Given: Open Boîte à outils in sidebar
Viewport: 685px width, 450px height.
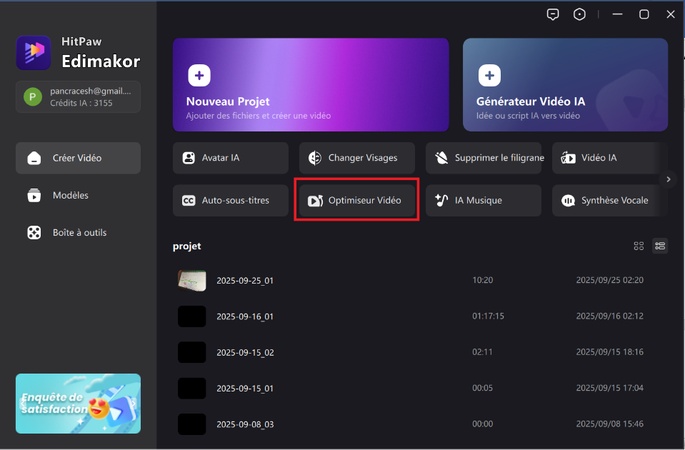Looking at the screenshot, I should pos(78,233).
